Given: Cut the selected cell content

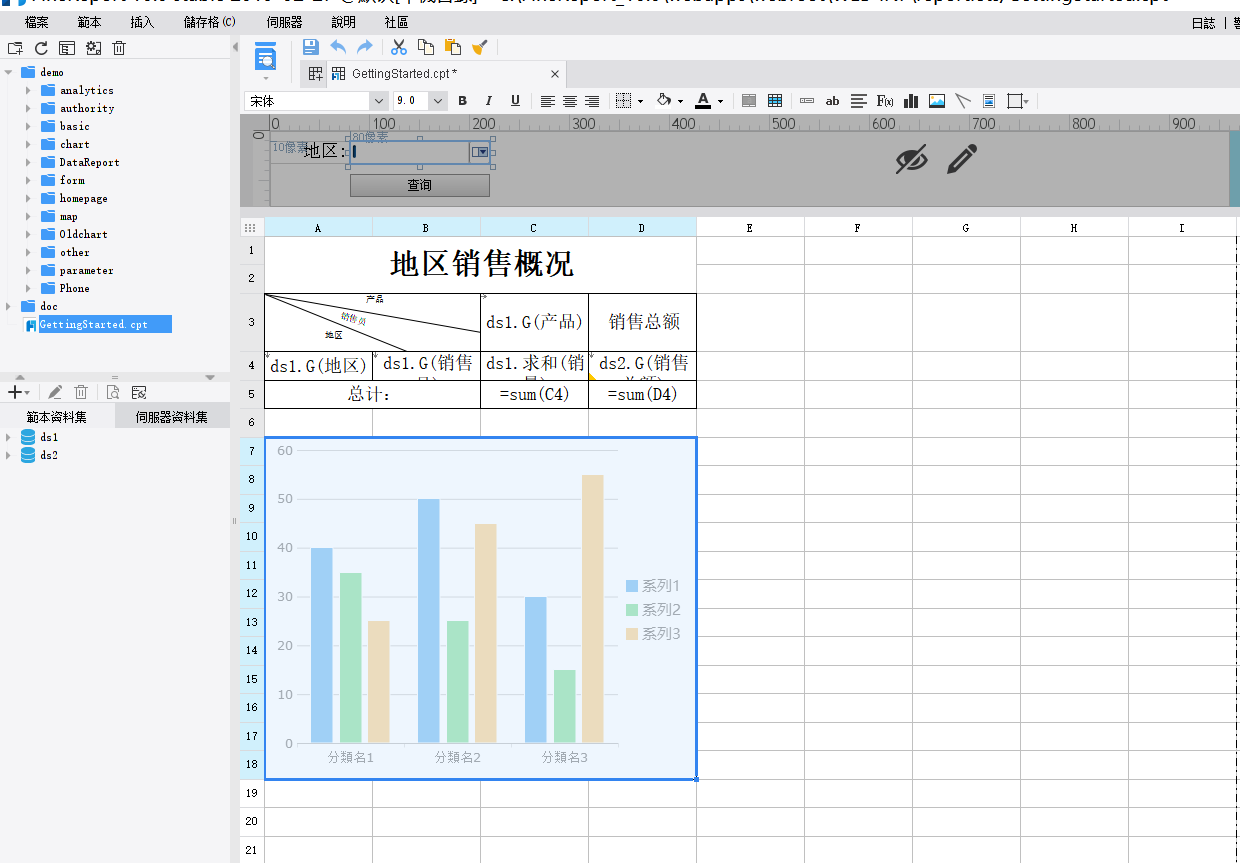Looking at the screenshot, I should coord(399,46).
